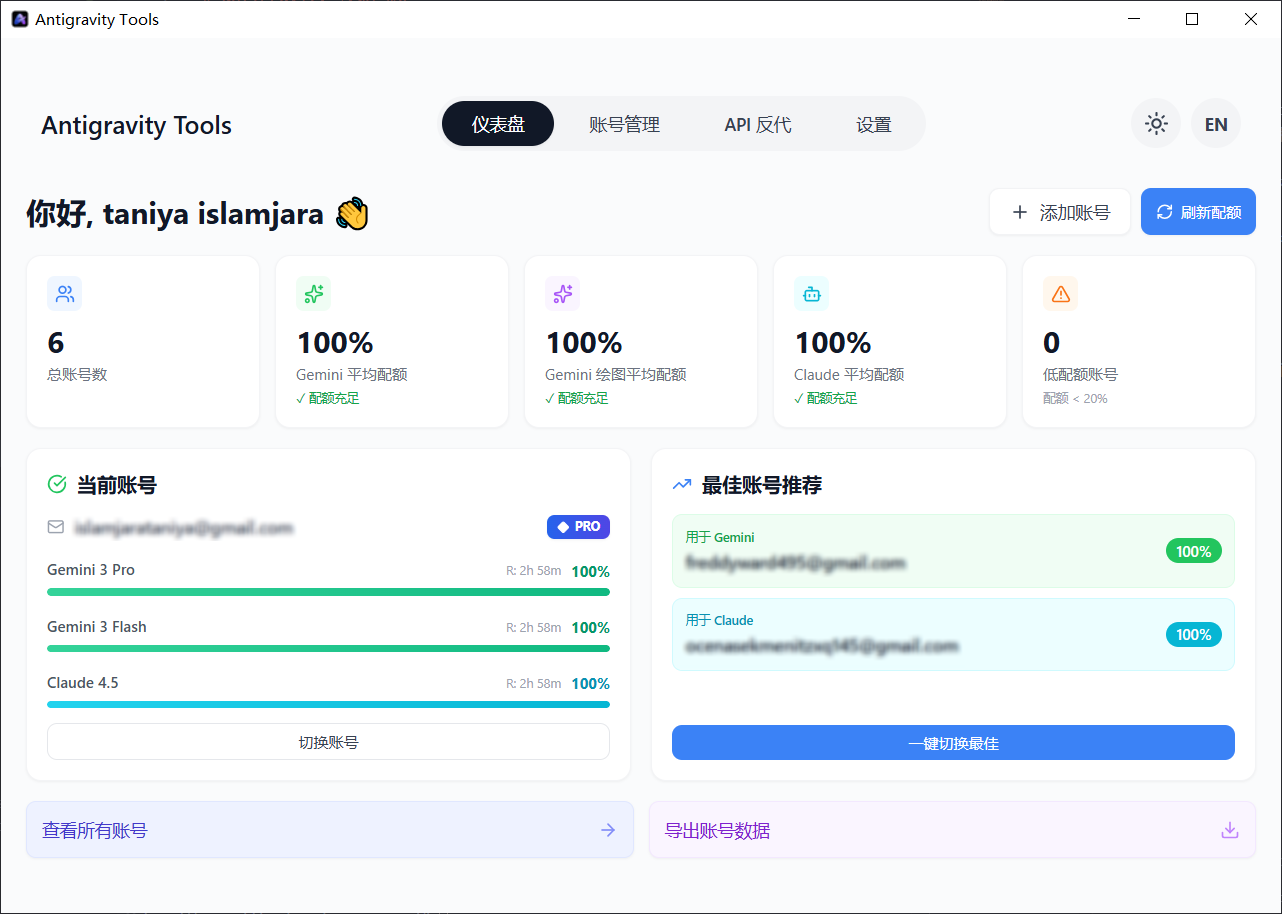This screenshot has height=914, width=1282.
Task: Toggle light/dark theme with sun icon
Action: (x=1156, y=124)
